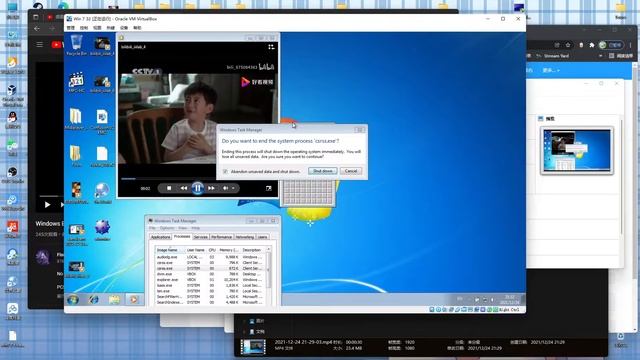Select the purple spiky ball desktop icon
This screenshot has width=640, height=360.
[x=102, y=229]
